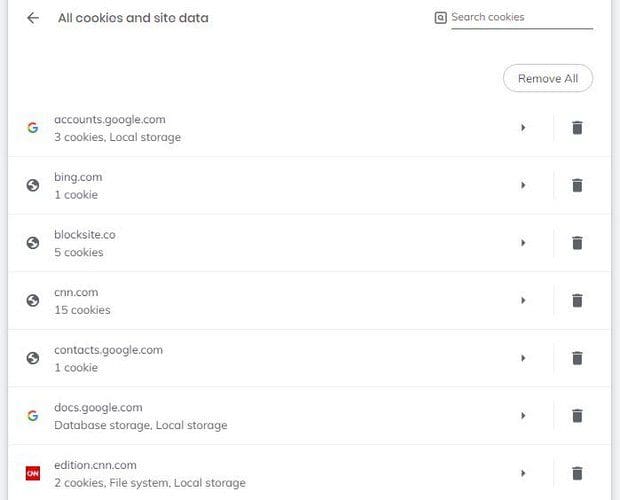
Task: Go back using the left arrow icon
Action: point(33,18)
